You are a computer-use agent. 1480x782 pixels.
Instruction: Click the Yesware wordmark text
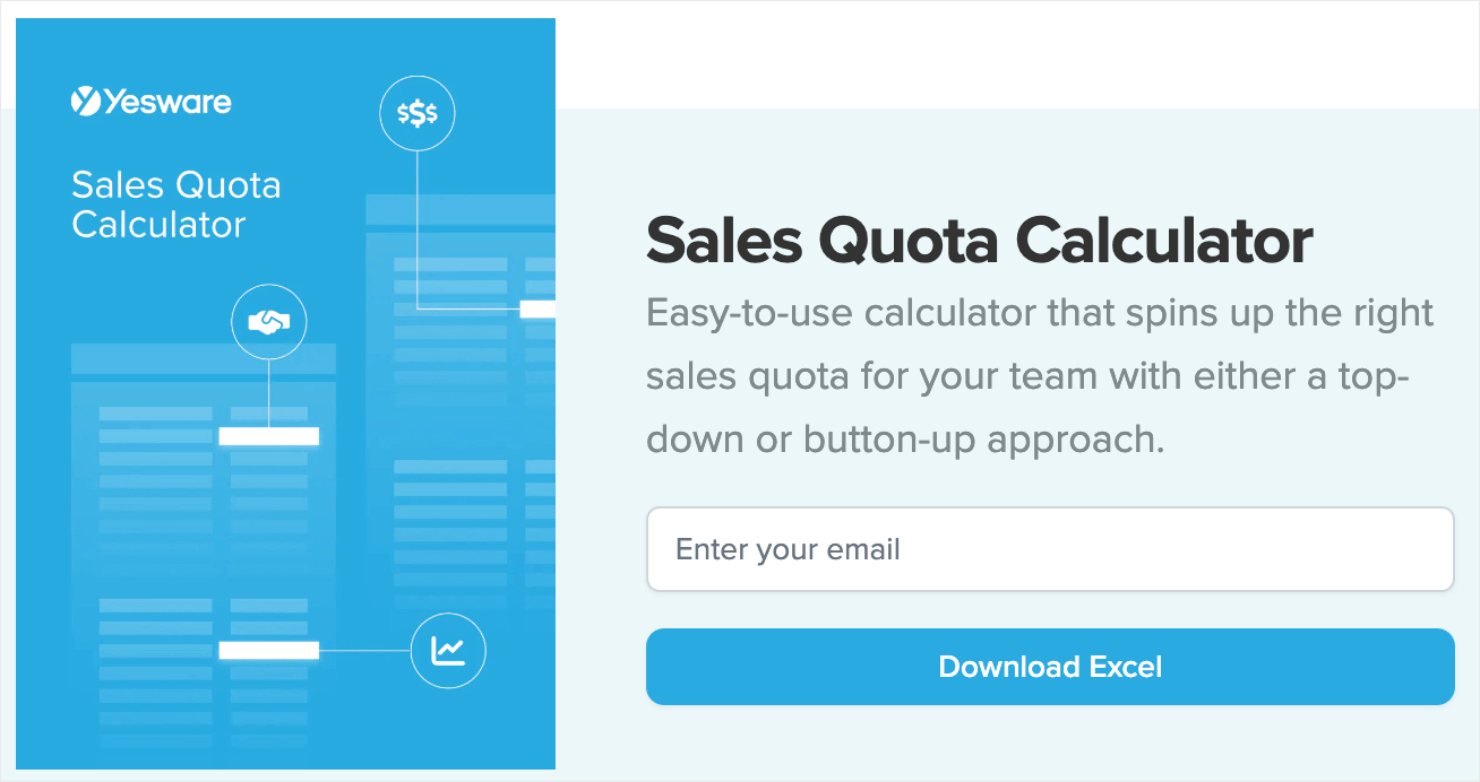click(166, 101)
